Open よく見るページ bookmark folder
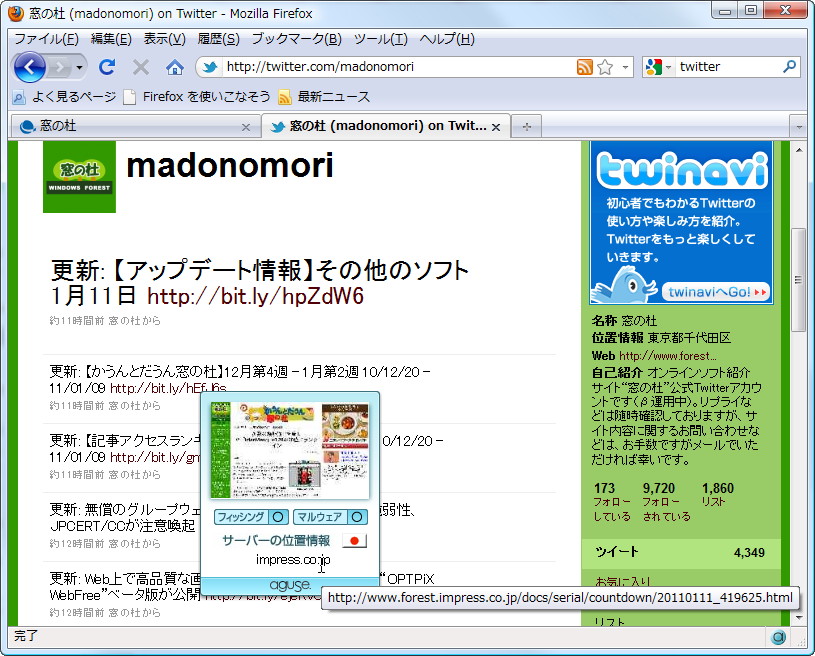The width and height of the screenshot is (815, 656). coord(64,97)
